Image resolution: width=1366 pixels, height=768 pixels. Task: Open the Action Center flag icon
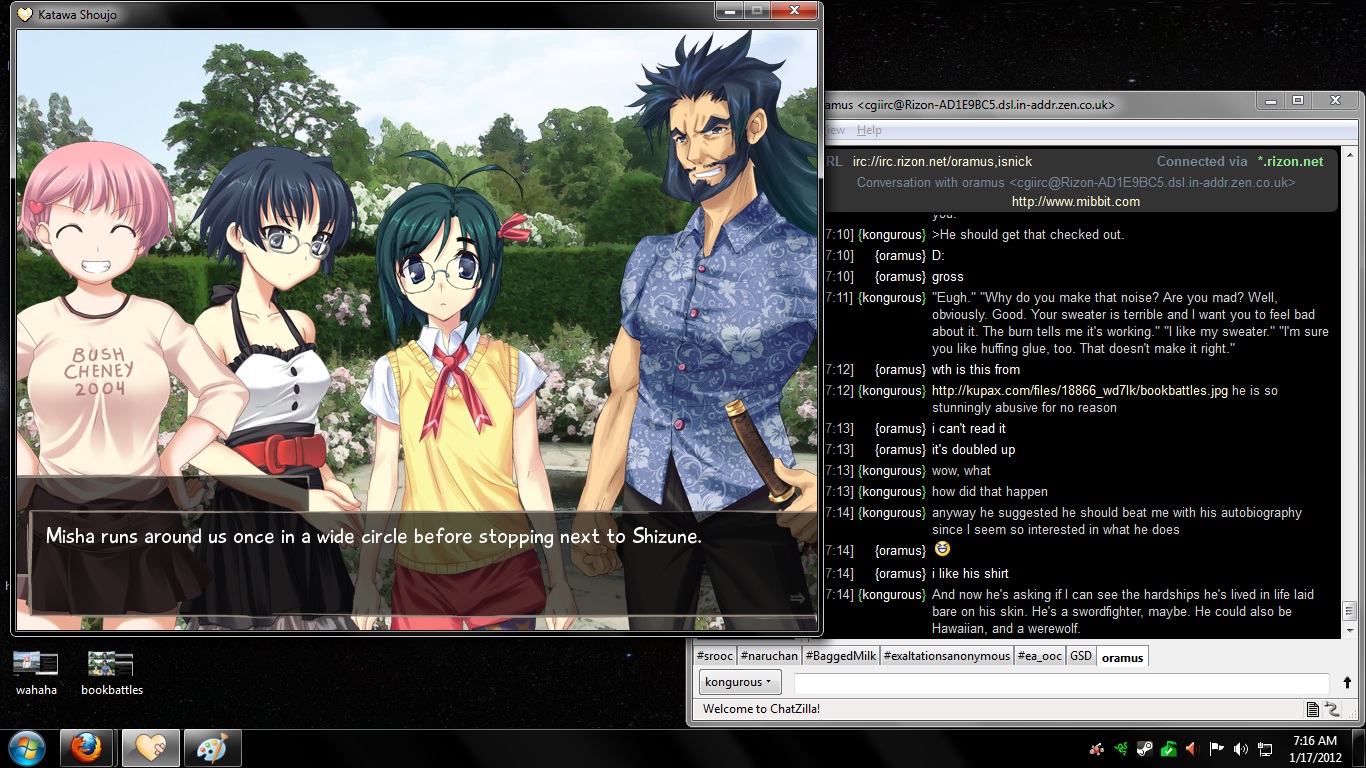[1216, 748]
